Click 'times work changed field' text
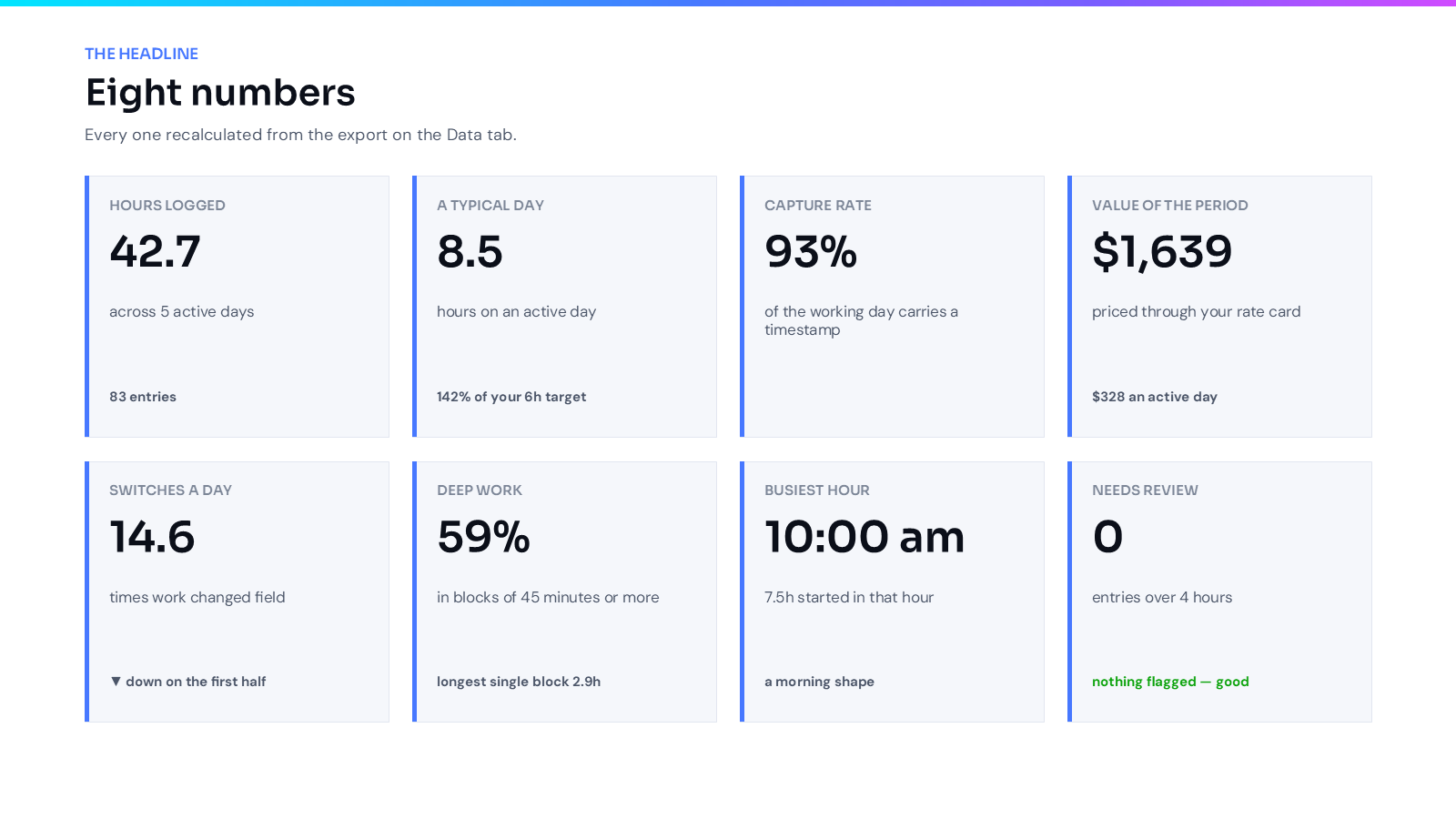This screenshot has width=1456, height=819. point(197,597)
